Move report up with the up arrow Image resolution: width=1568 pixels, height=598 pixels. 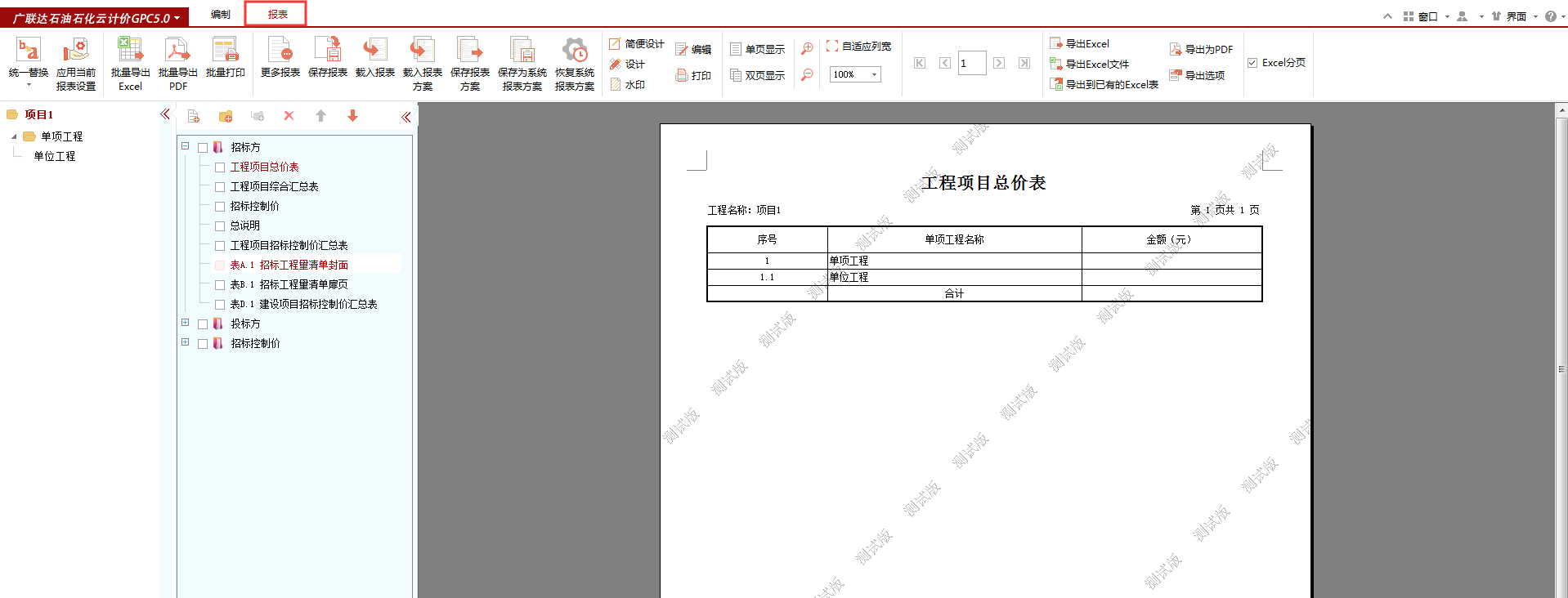coord(320,116)
